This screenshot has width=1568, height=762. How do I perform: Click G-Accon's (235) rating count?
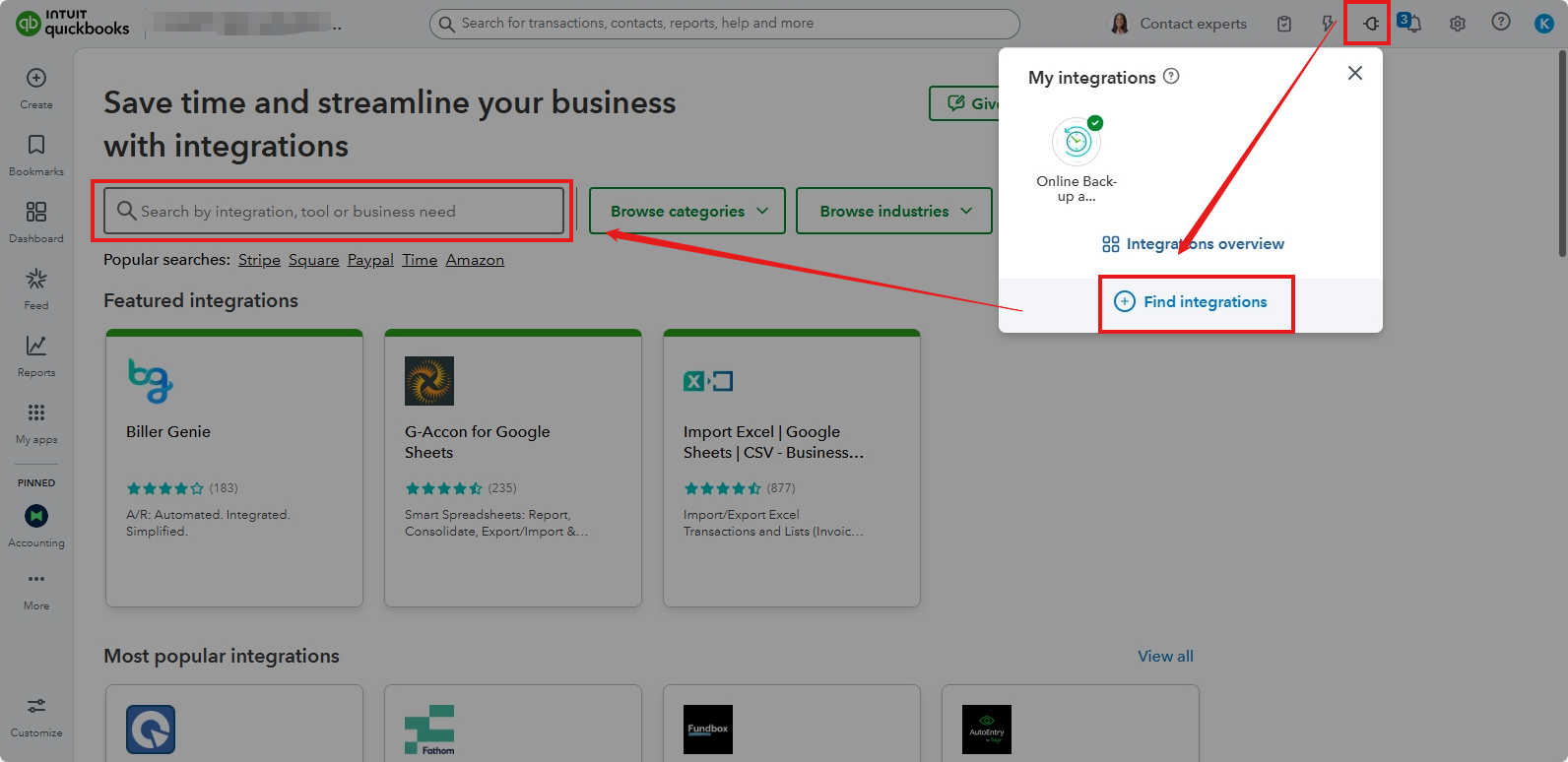coord(502,488)
